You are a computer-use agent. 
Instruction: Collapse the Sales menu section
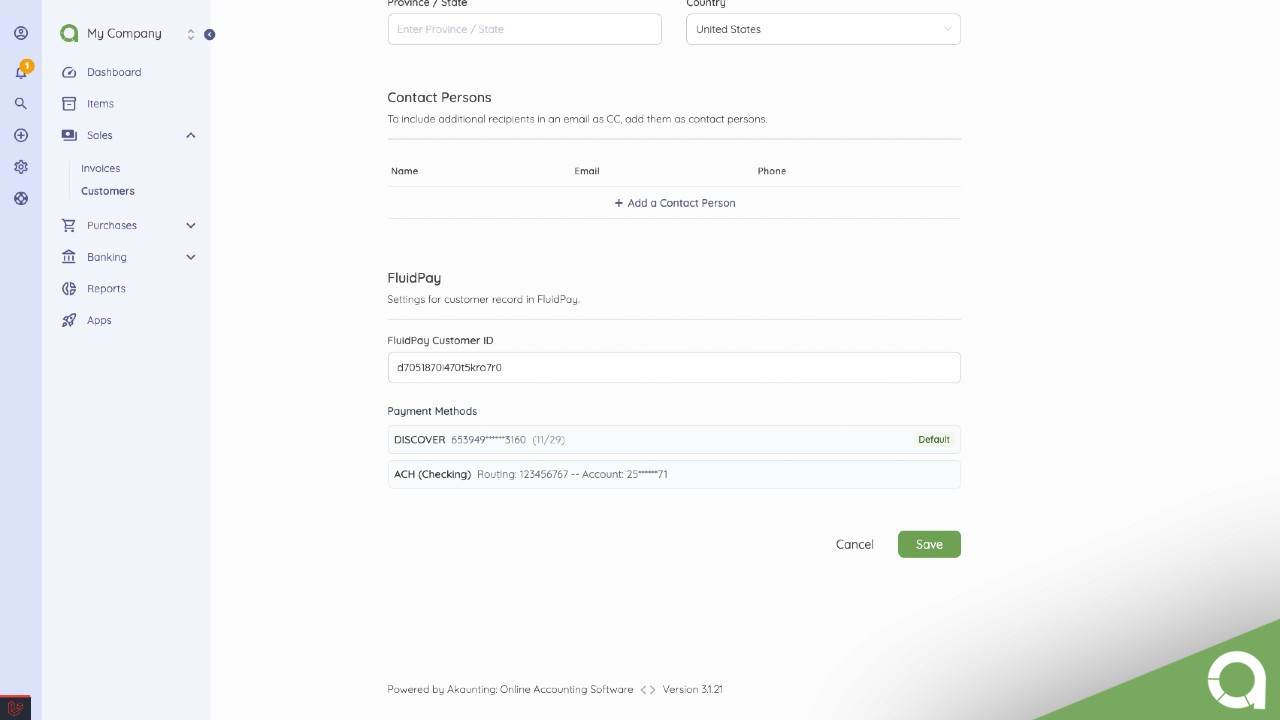190,135
